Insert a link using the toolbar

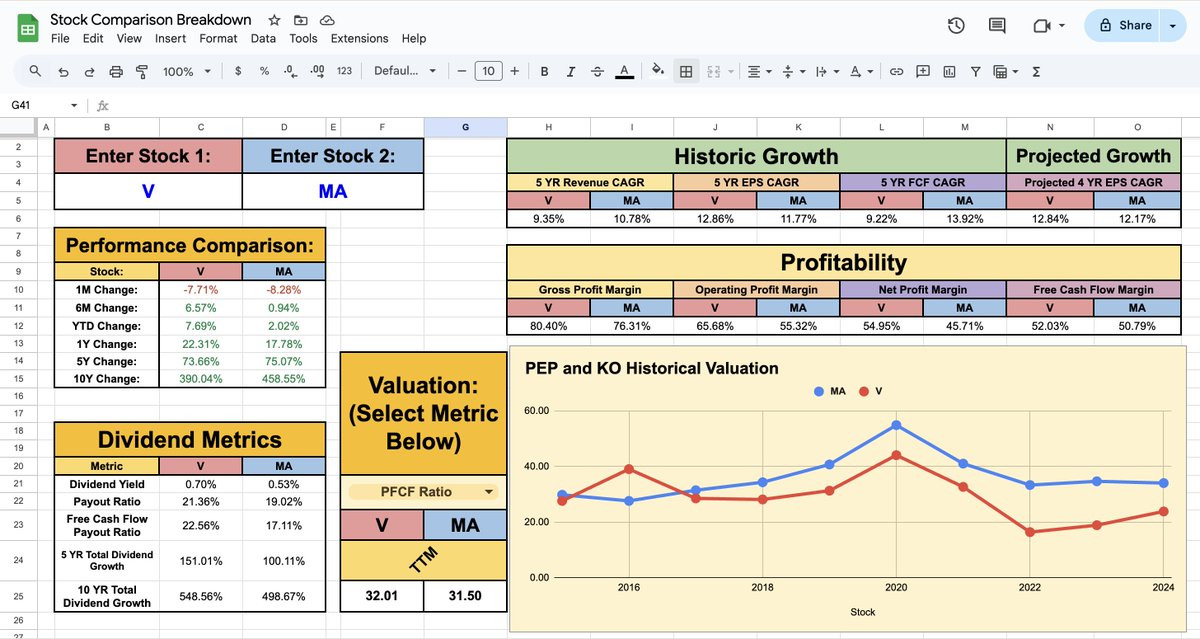tap(897, 71)
